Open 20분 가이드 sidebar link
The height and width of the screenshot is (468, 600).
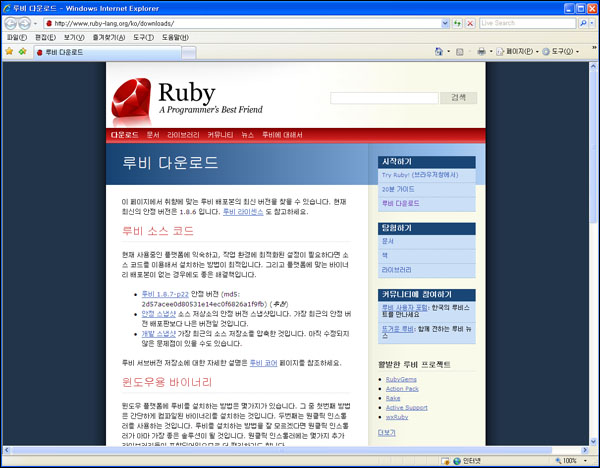pos(398,189)
